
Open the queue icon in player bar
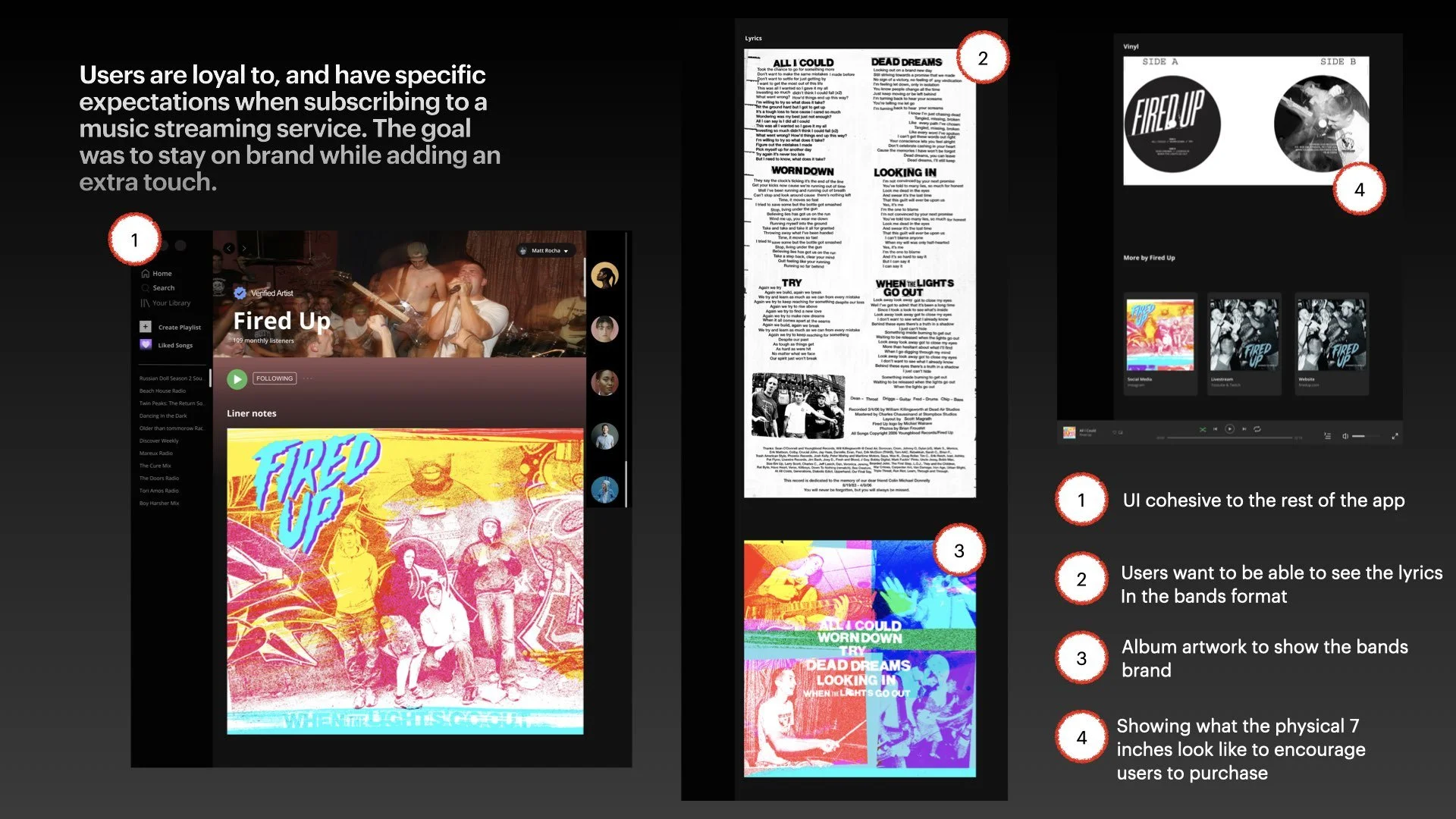tap(1327, 436)
